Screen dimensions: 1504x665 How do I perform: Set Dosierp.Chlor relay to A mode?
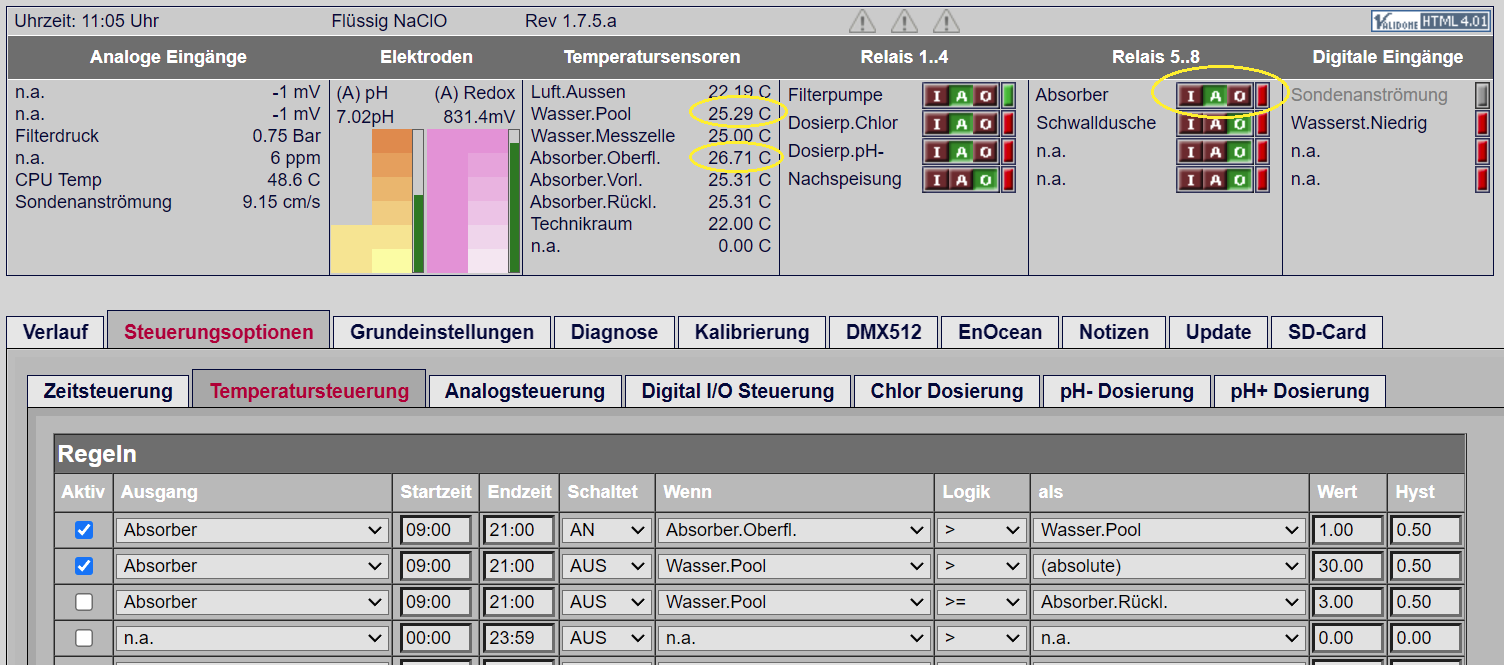961,123
